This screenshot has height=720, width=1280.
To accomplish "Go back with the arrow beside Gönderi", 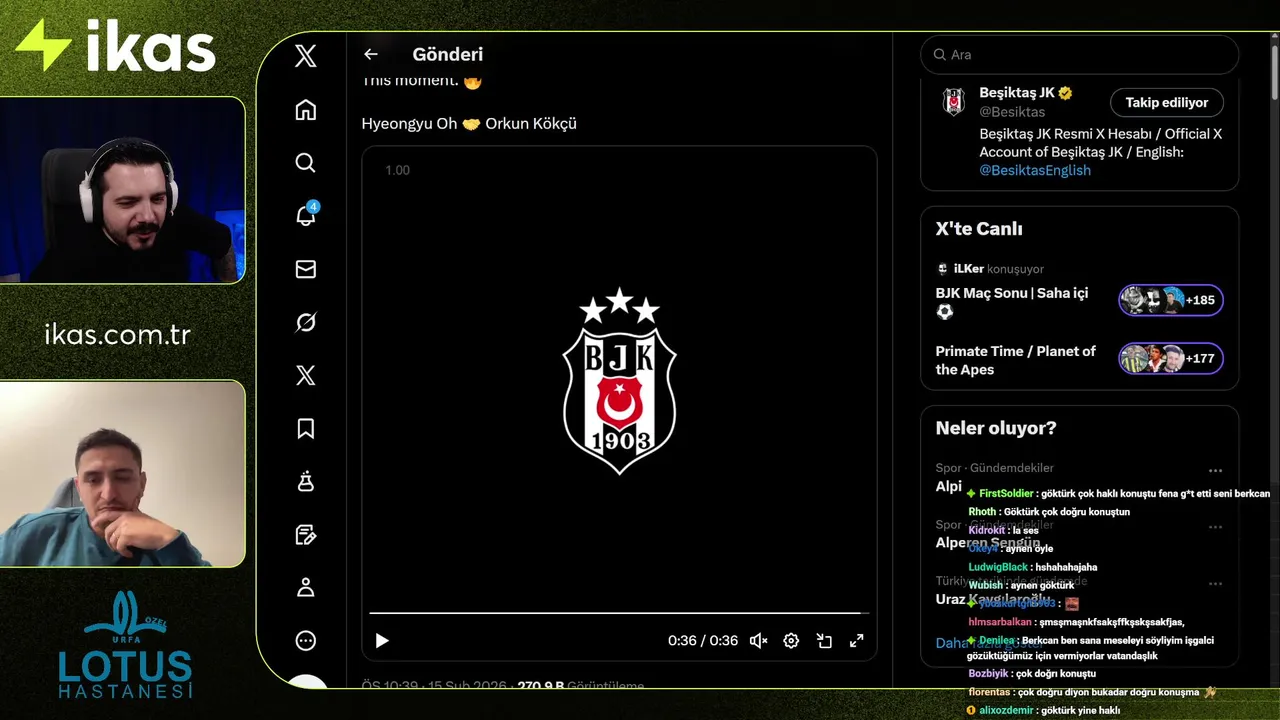I will (371, 55).
